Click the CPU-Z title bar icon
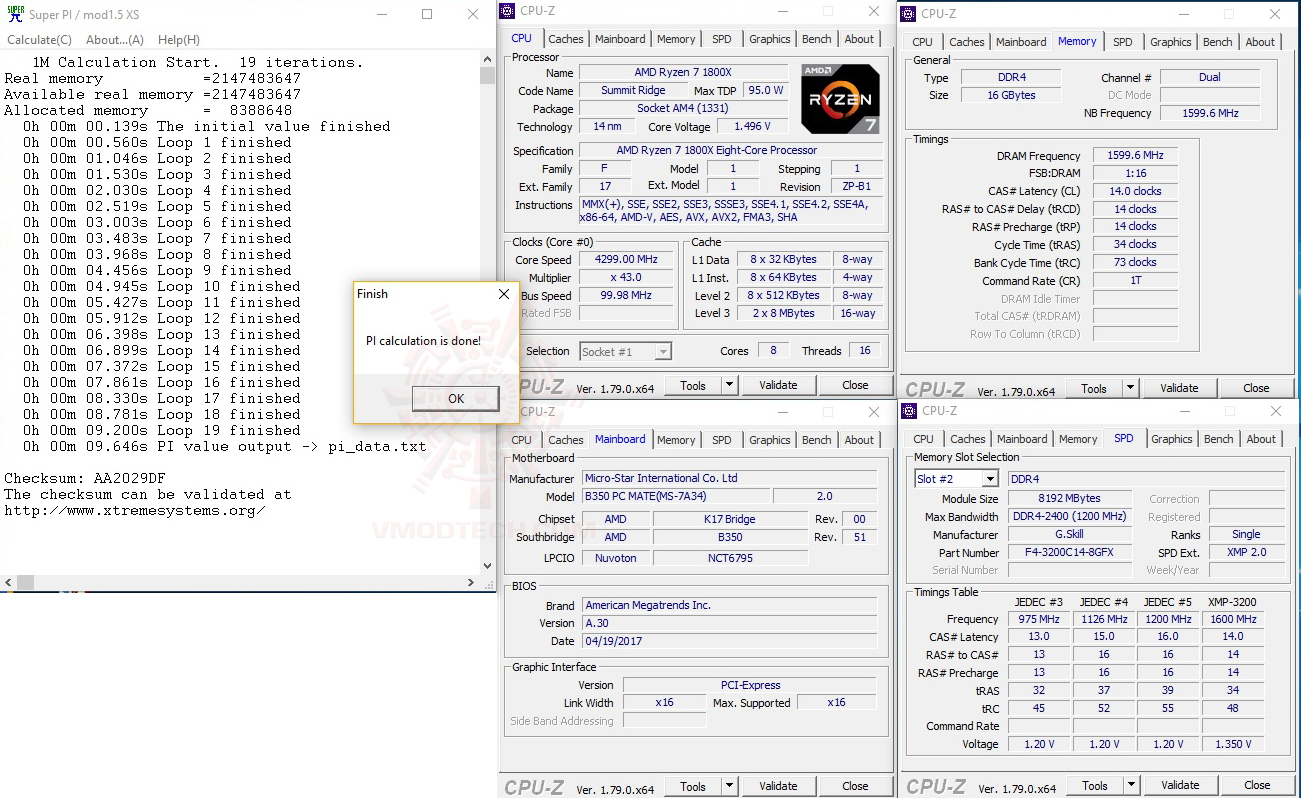 (508, 10)
